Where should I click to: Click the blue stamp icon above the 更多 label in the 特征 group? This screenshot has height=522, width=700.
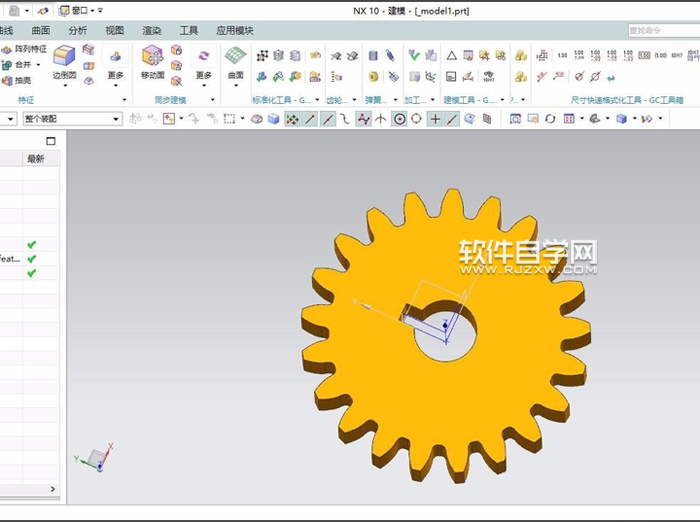116,56
